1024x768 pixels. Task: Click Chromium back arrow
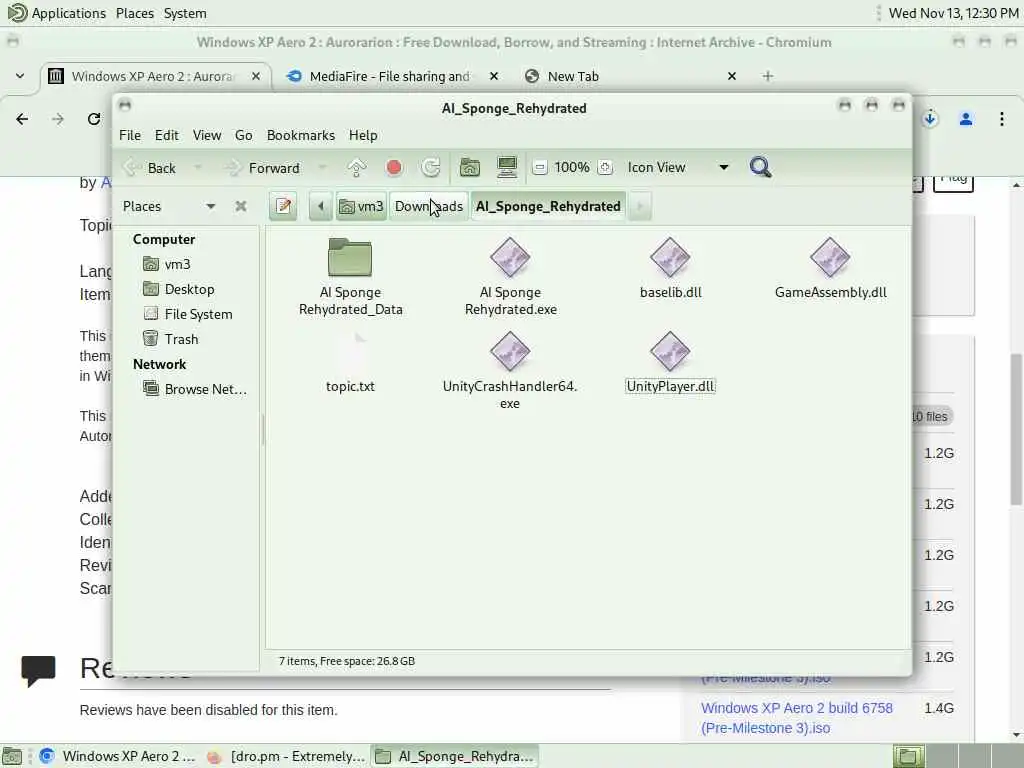click(22, 119)
